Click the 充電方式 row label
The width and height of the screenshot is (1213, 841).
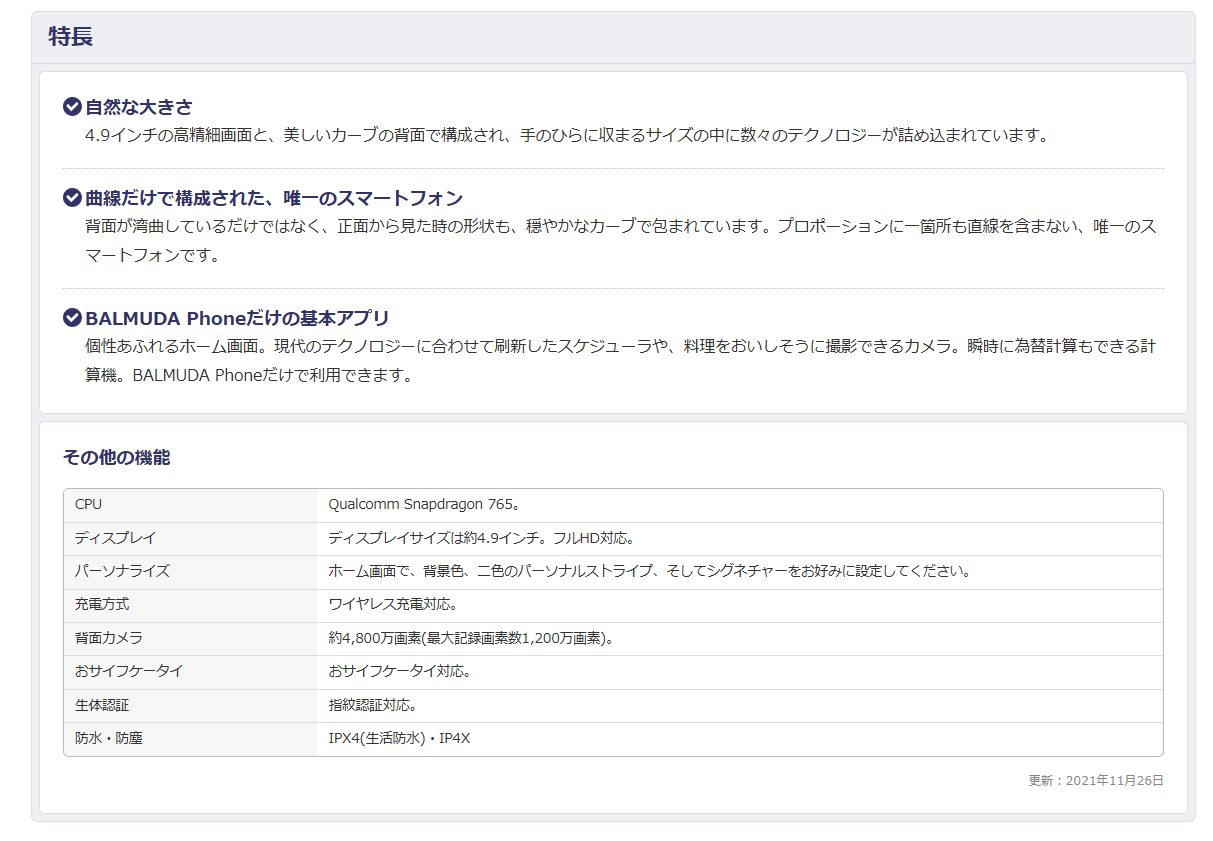pos(102,604)
